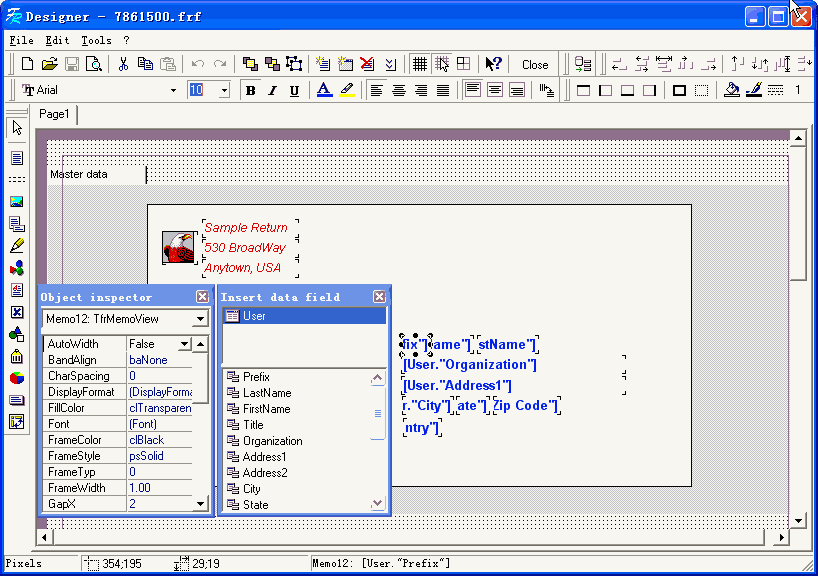This screenshot has height=576, width=818.
Task: Expand the font size dropdown
Action: tap(224, 90)
